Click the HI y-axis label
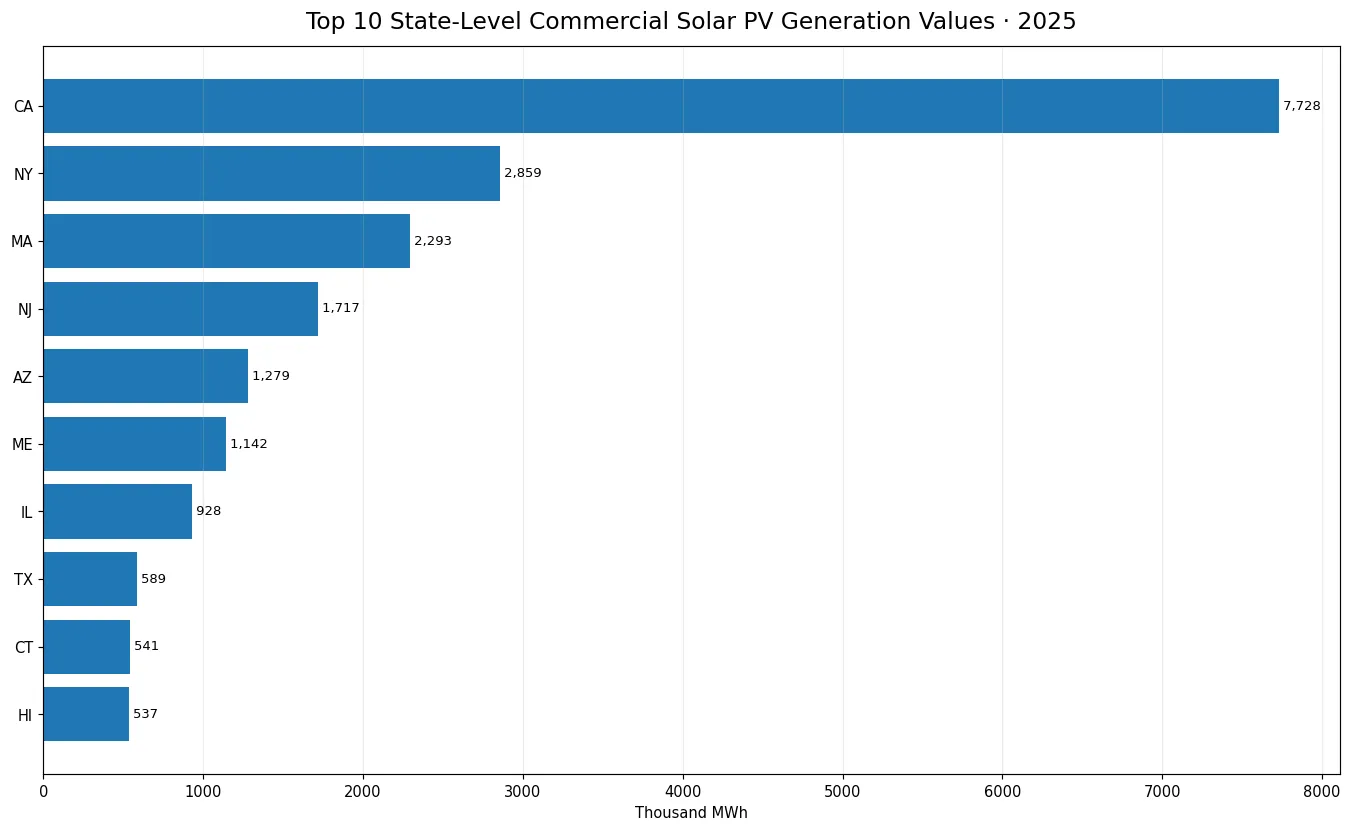 (x=26, y=715)
